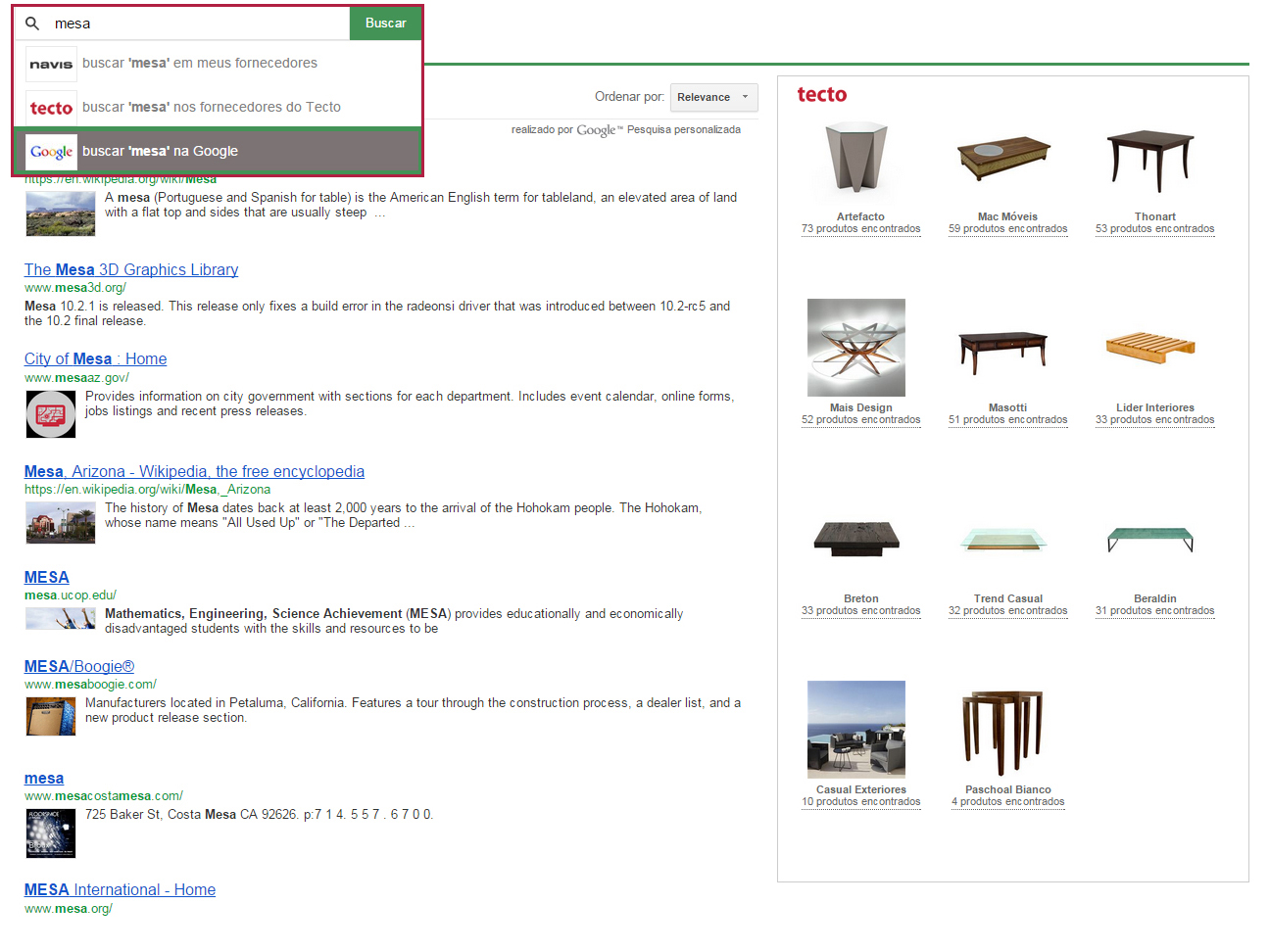
Task: Click '73 produtos encontrados' under Artefacto
Action: [860, 229]
